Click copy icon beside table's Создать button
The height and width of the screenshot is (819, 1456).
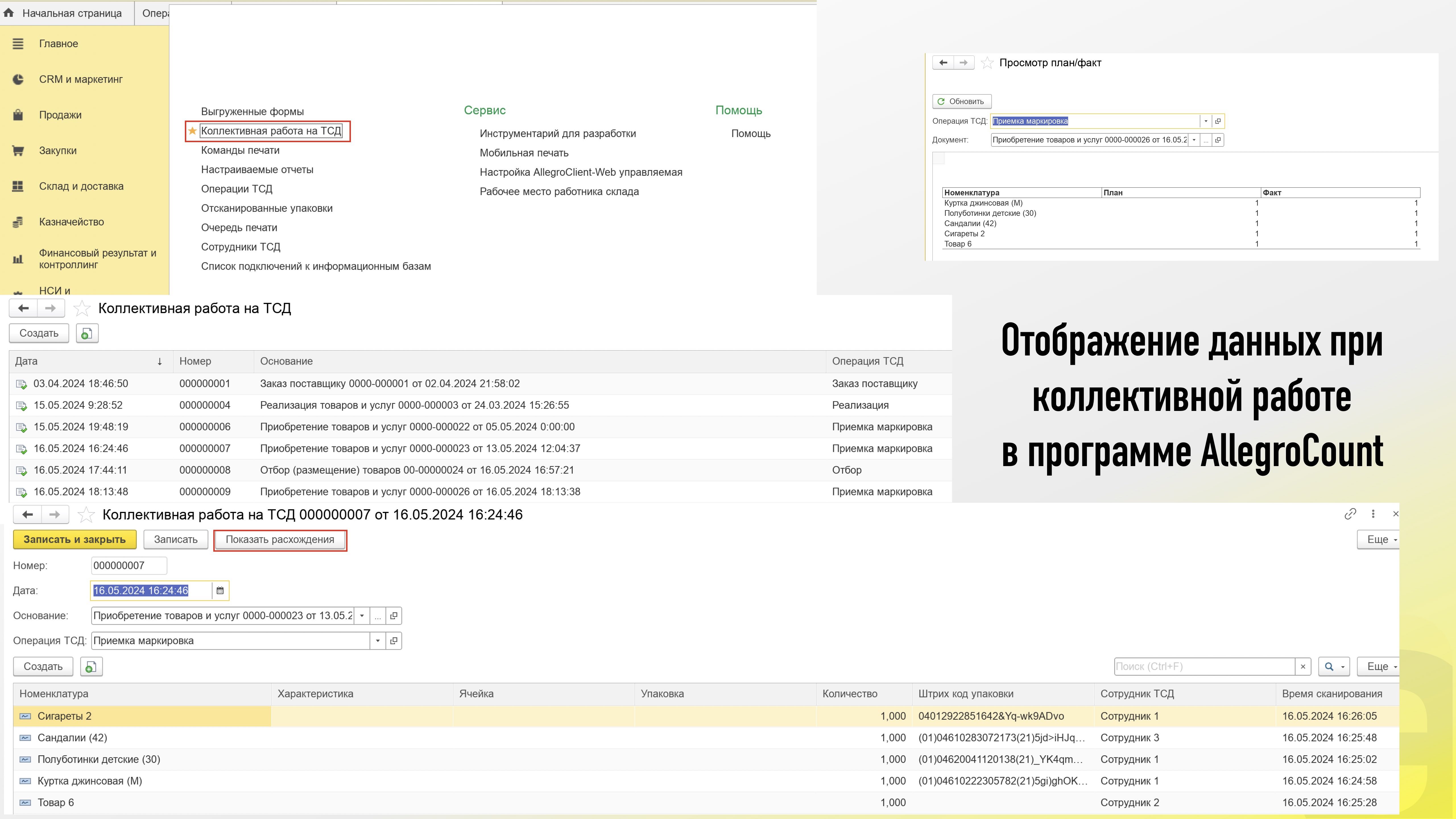click(x=91, y=667)
